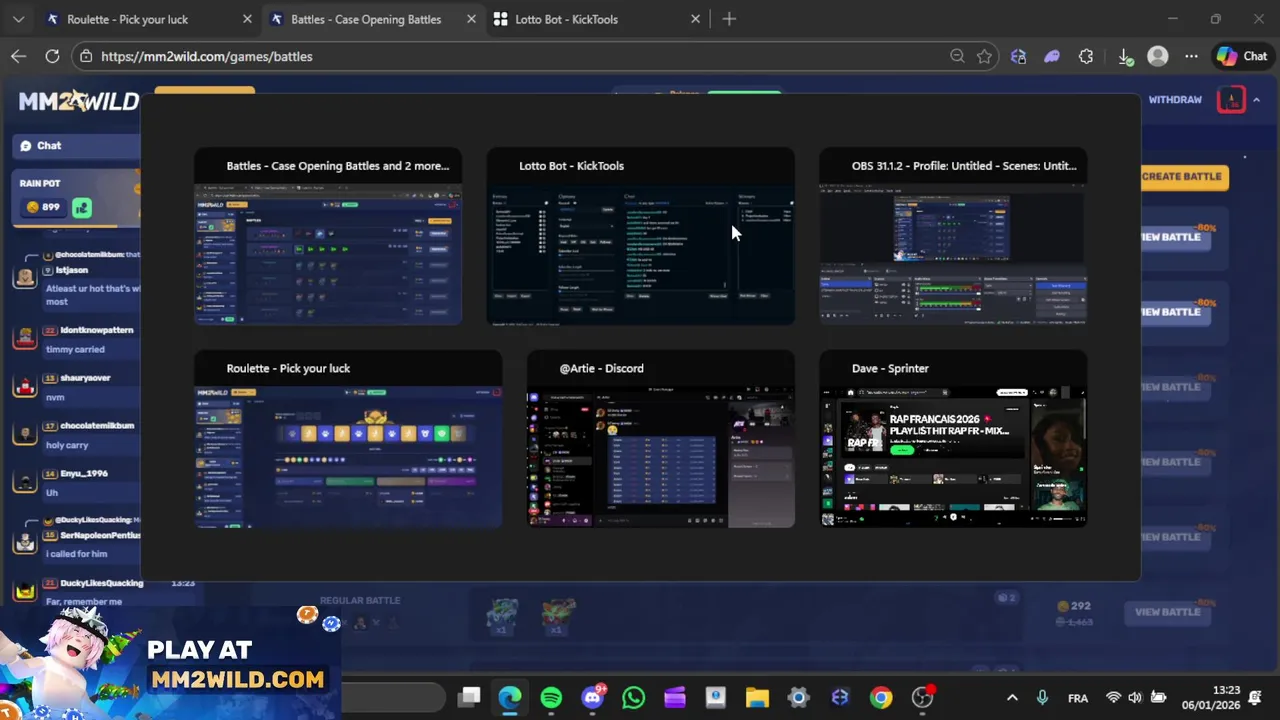Open Spotify from the taskbar
The height and width of the screenshot is (720, 1280).
coord(551,697)
